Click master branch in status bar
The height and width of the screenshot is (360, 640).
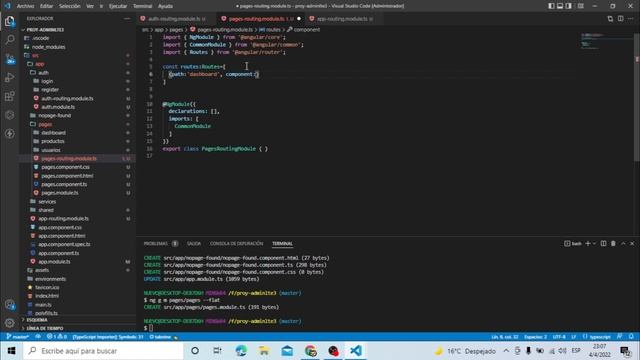[18, 337]
